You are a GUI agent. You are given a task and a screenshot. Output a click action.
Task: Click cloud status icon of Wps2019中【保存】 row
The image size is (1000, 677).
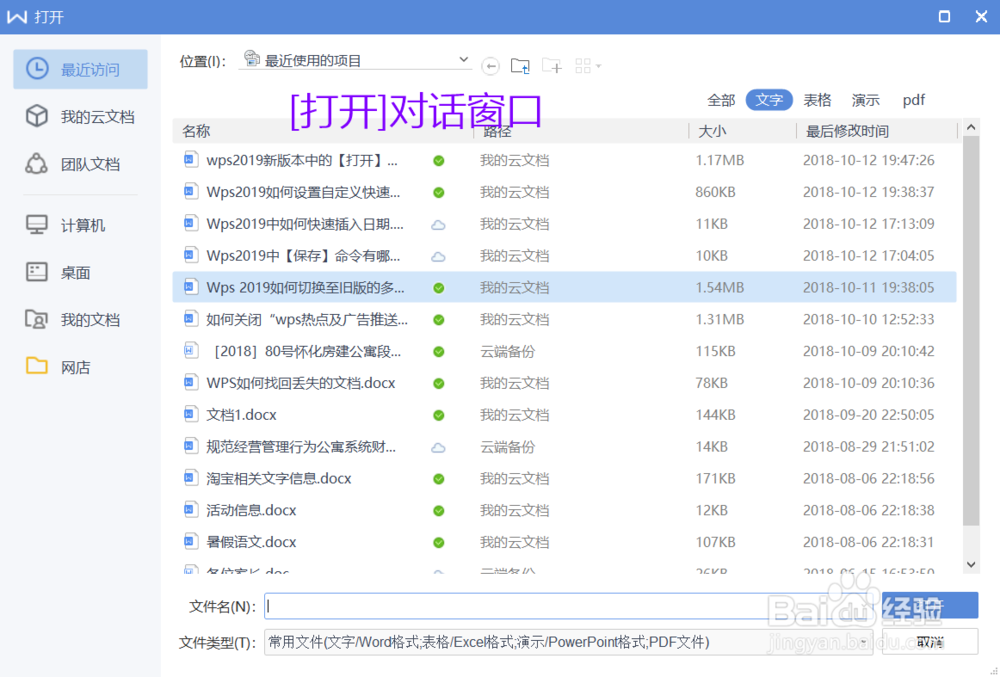(439, 256)
